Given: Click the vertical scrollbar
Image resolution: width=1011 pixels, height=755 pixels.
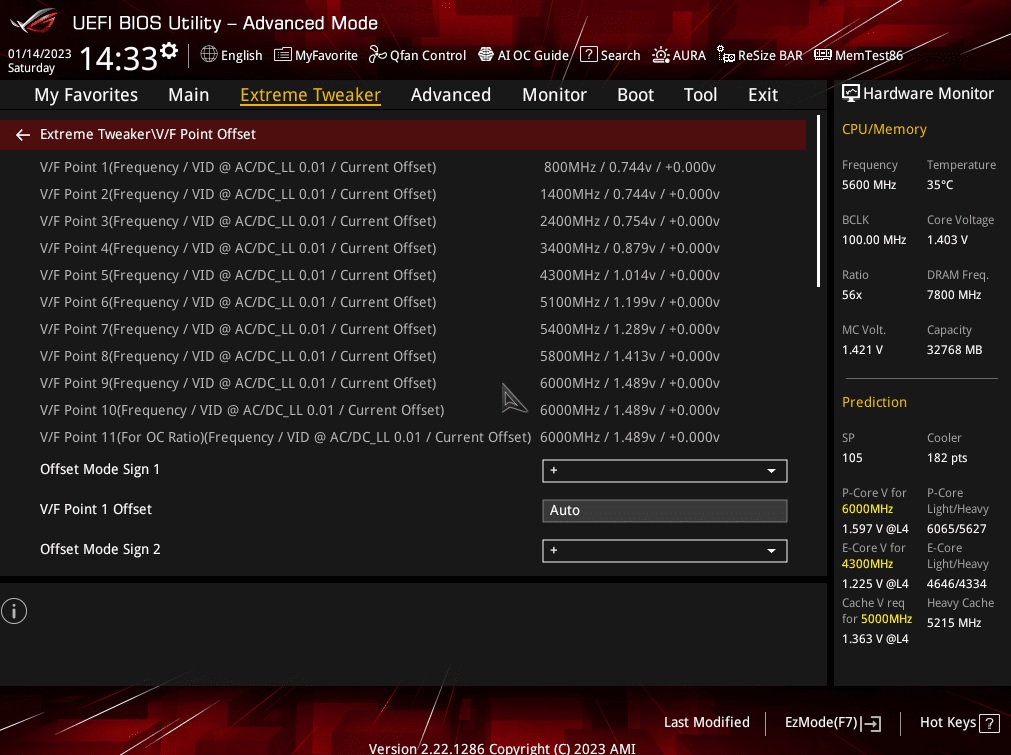Looking at the screenshot, I should coord(818,201).
